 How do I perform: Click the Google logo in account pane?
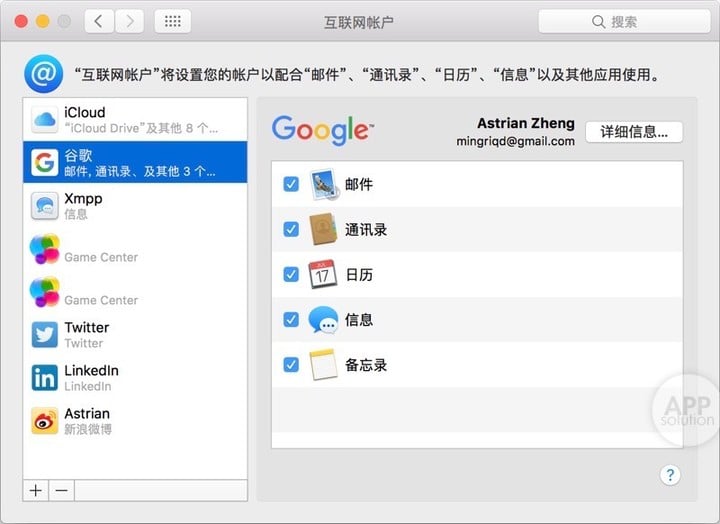[x=323, y=130]
